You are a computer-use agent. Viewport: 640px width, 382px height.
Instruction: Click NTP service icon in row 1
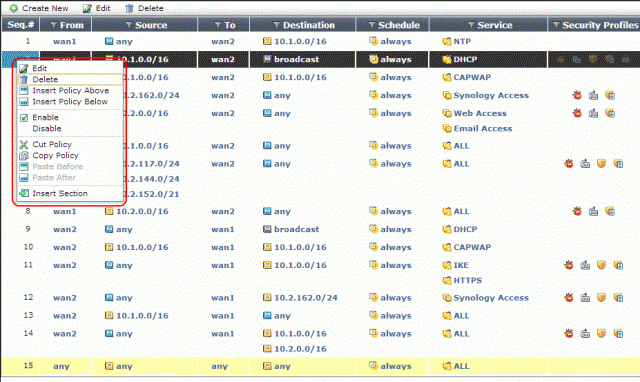coord(447,41)
